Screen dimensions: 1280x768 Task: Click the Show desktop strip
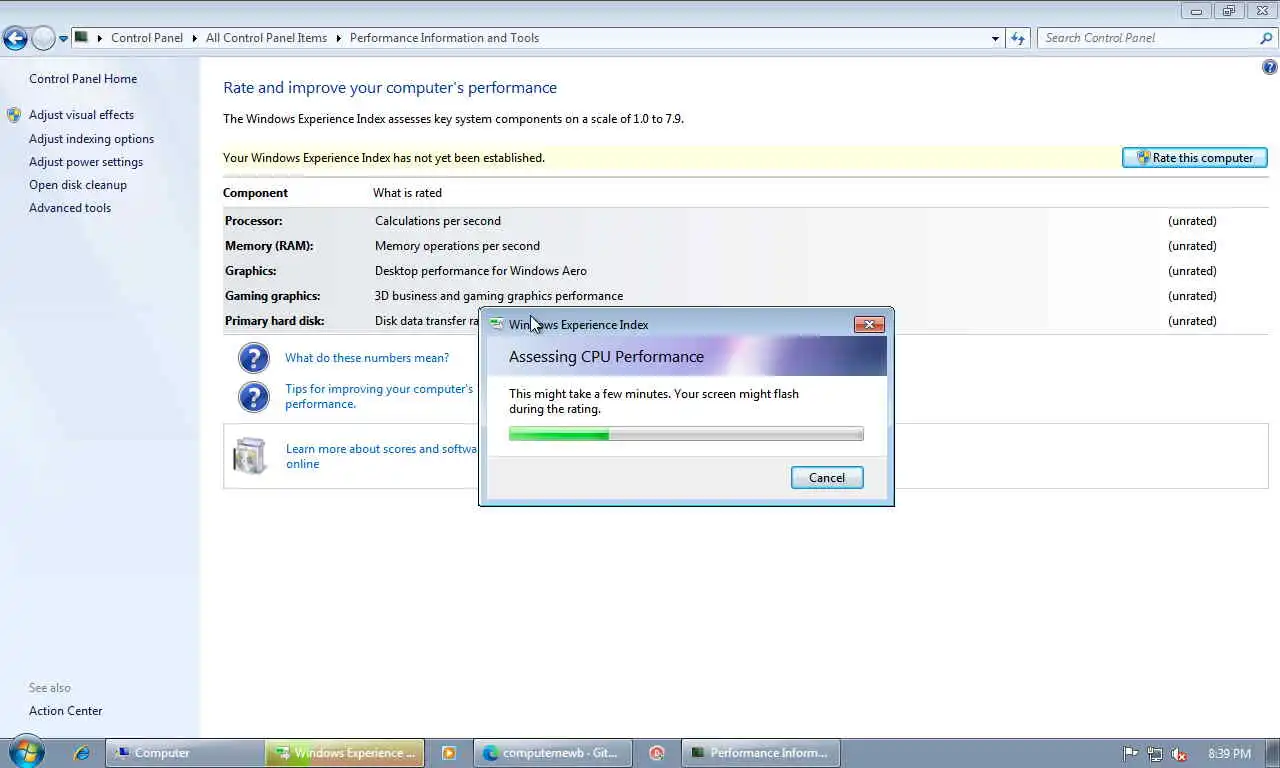point(1273,753)
